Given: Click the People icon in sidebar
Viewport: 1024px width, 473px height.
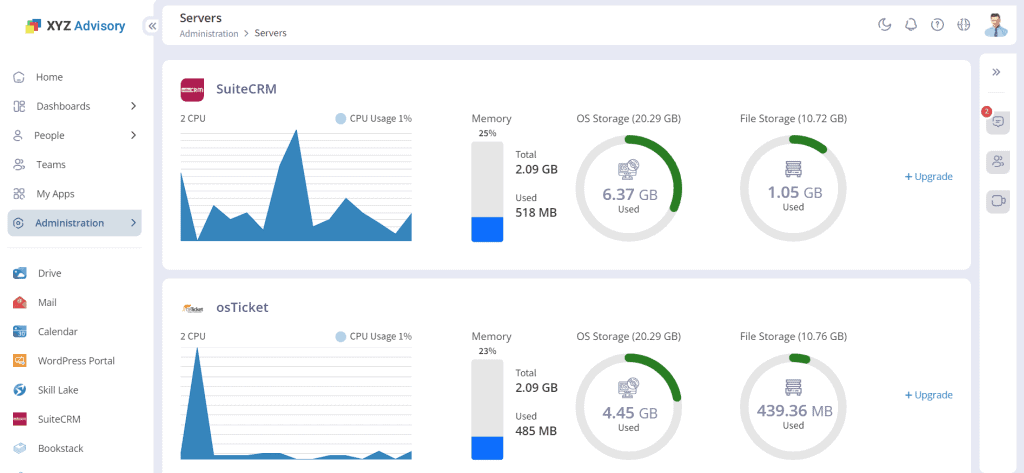Looking at the screenshot, I should click(19, 135).
